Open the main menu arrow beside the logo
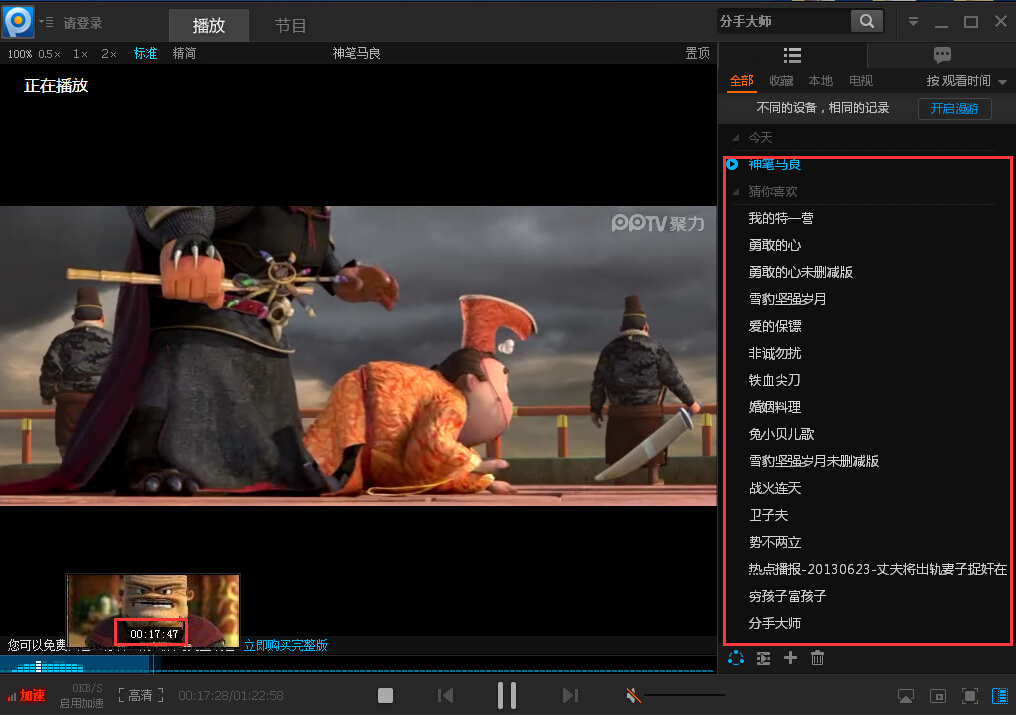Viewport: 1016px width, 715px height. [45, 22]
